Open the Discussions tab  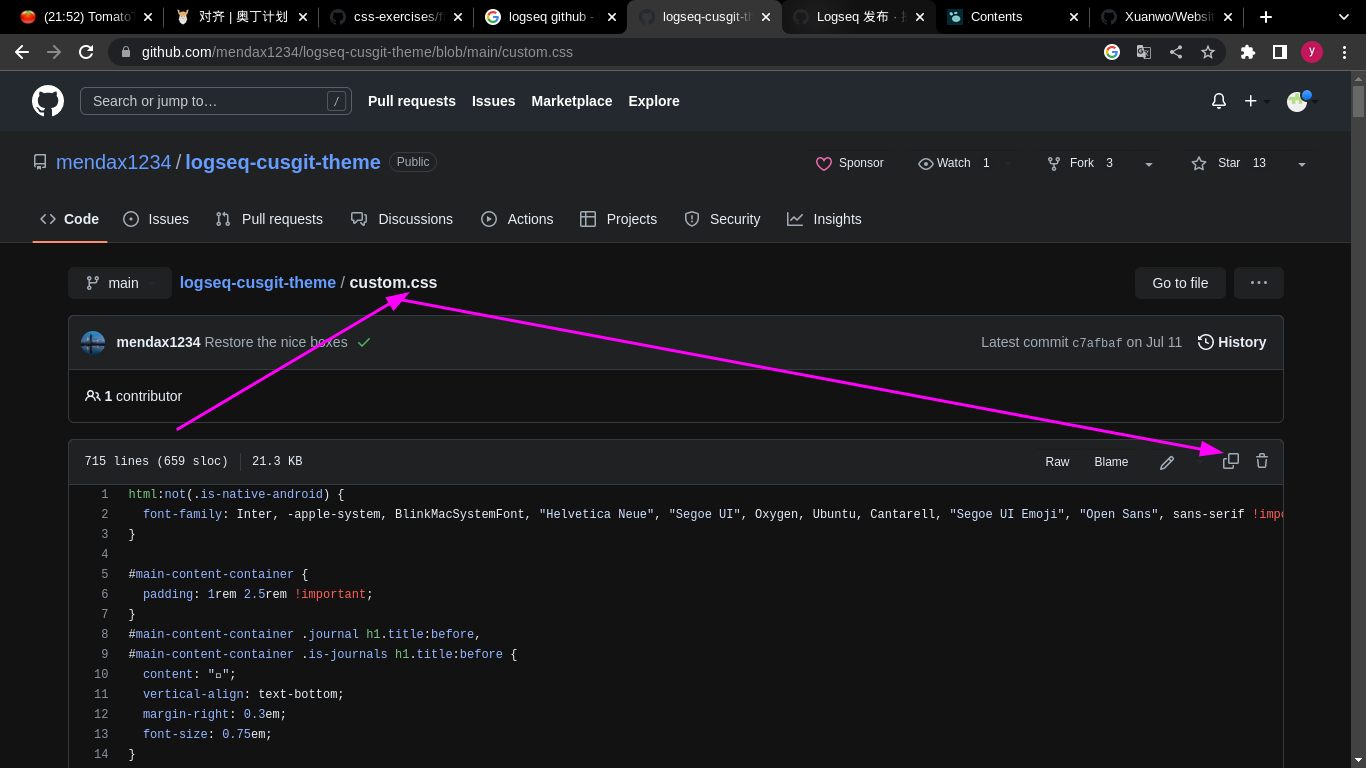pos(402,219)
